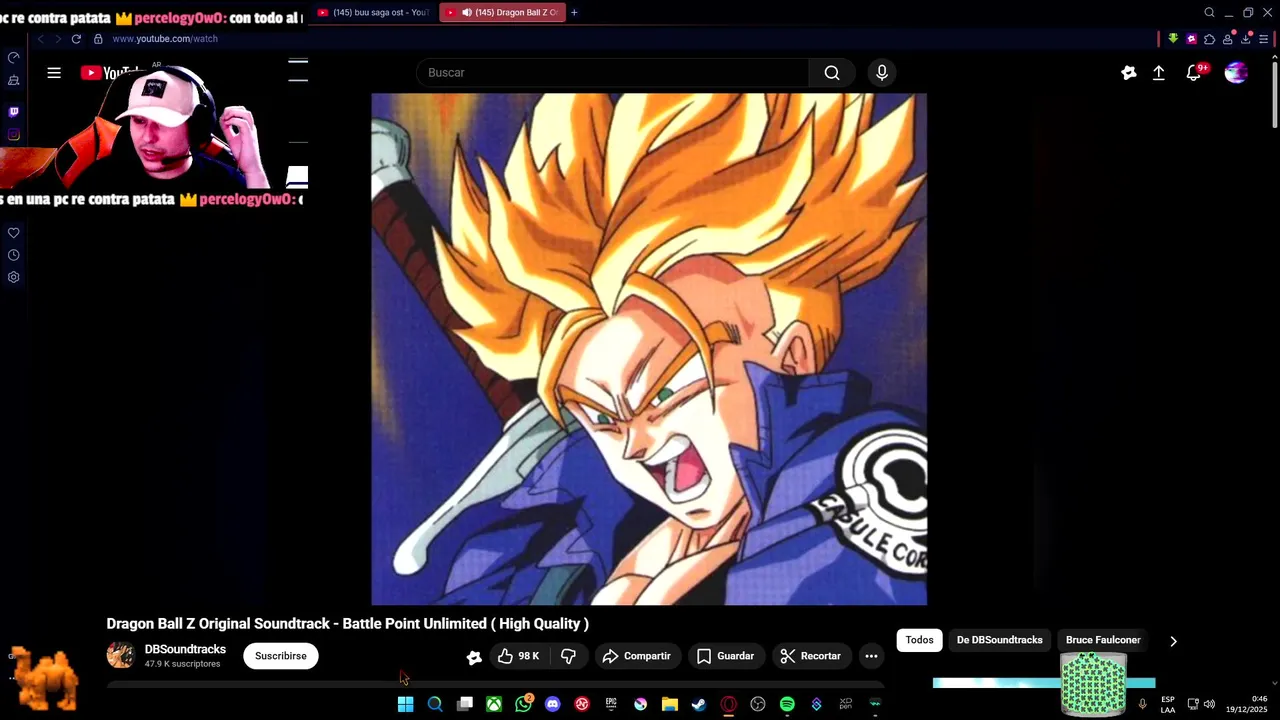1280x720 pixels.
Task: Select the Bruce Faulconer filter chip
Action: pos(1103,640)
